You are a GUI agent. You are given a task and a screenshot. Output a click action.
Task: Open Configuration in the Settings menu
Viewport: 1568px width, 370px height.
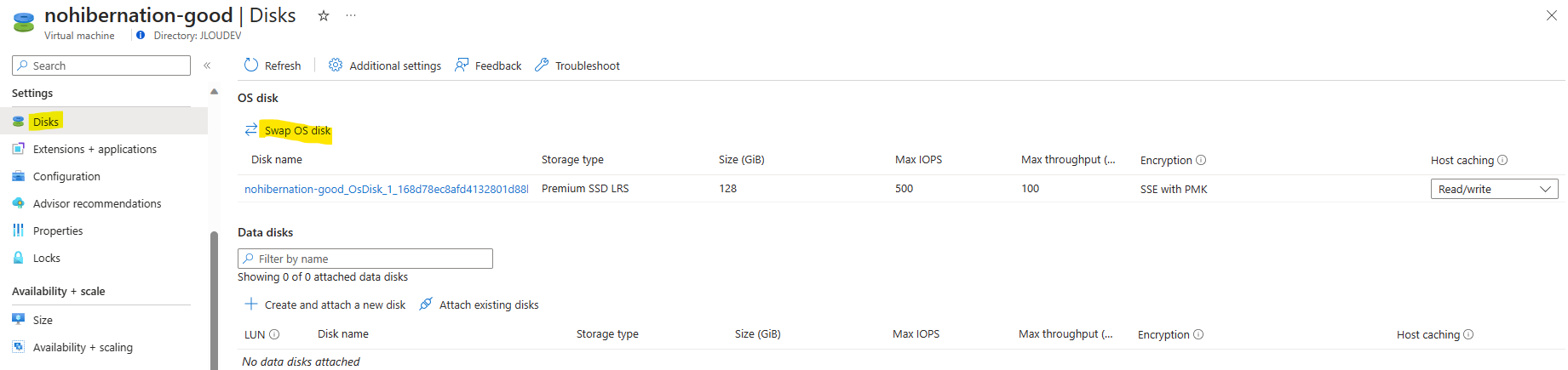click(x=66, y=176)
